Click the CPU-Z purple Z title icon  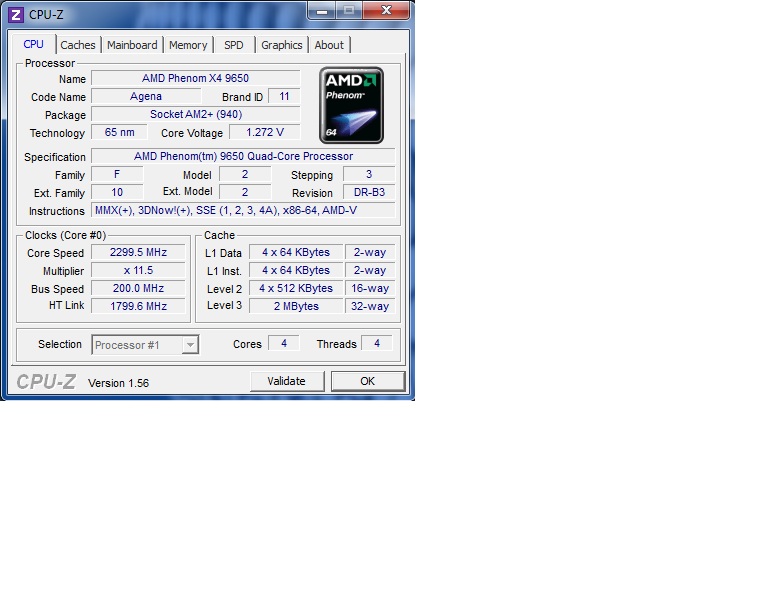pyautogui.click(x=16, y=15)
